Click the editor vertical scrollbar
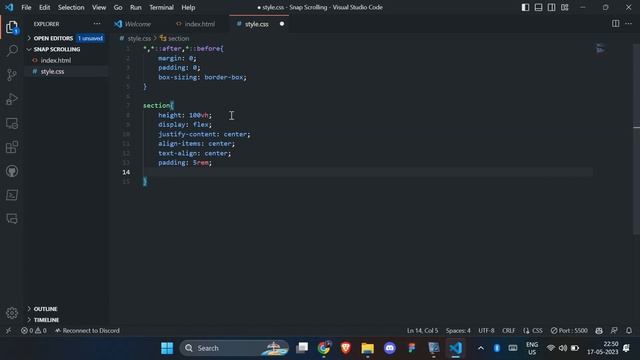This screenshot has height=360, width=640. (636, 139)
